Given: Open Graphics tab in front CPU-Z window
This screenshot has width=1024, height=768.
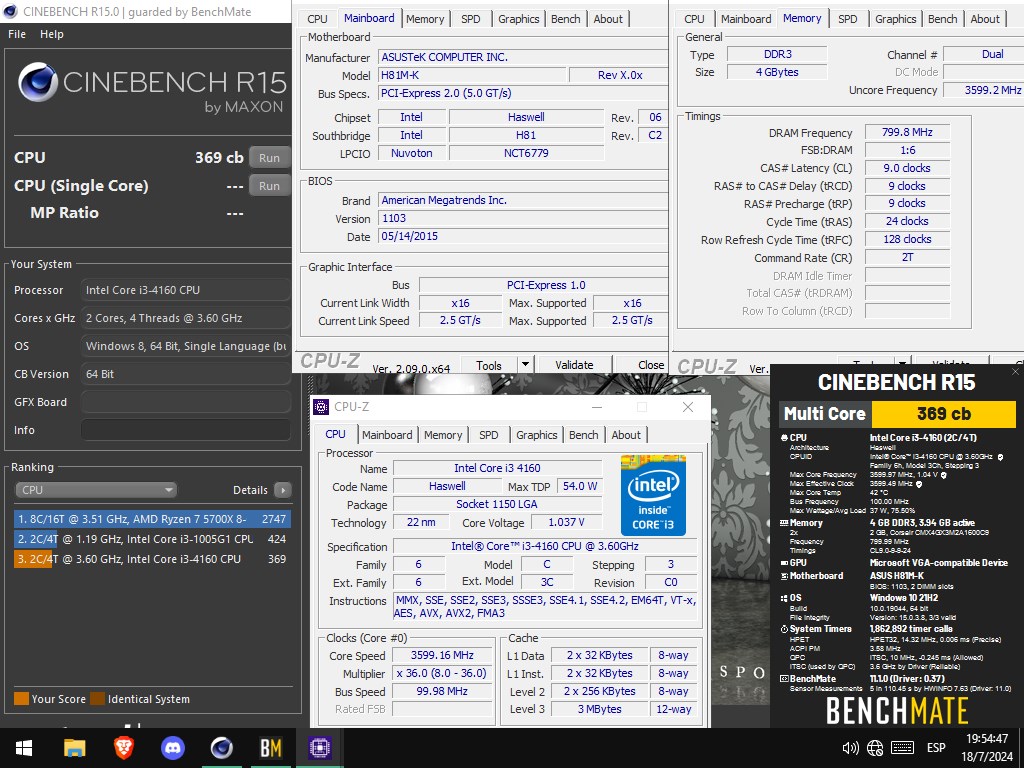Looking at the screenshot, I should 537,435.
